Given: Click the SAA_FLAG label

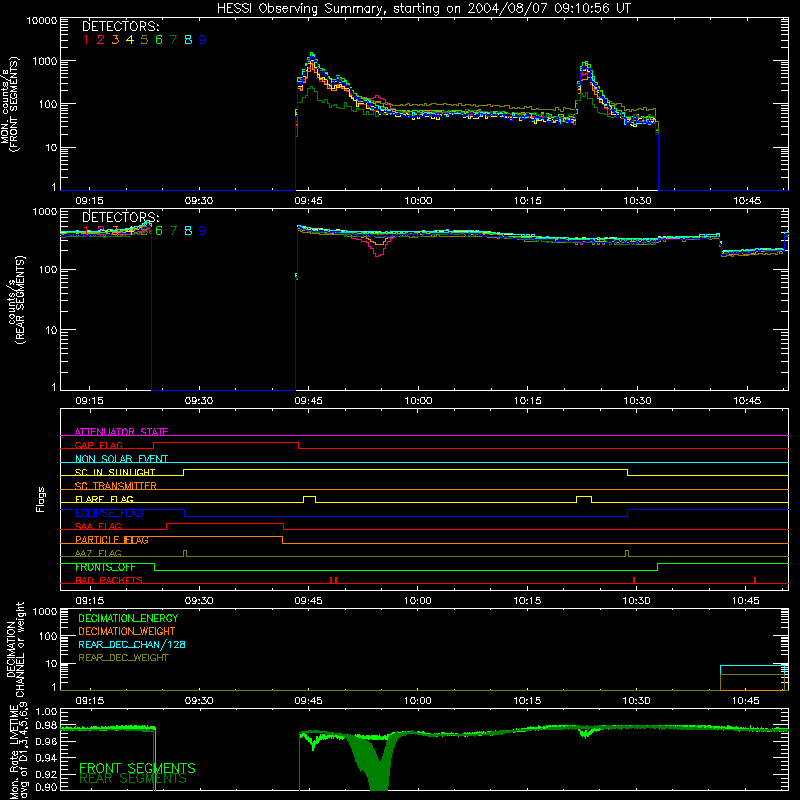Looking at the screenshot, I should click(x=98, y=526).
